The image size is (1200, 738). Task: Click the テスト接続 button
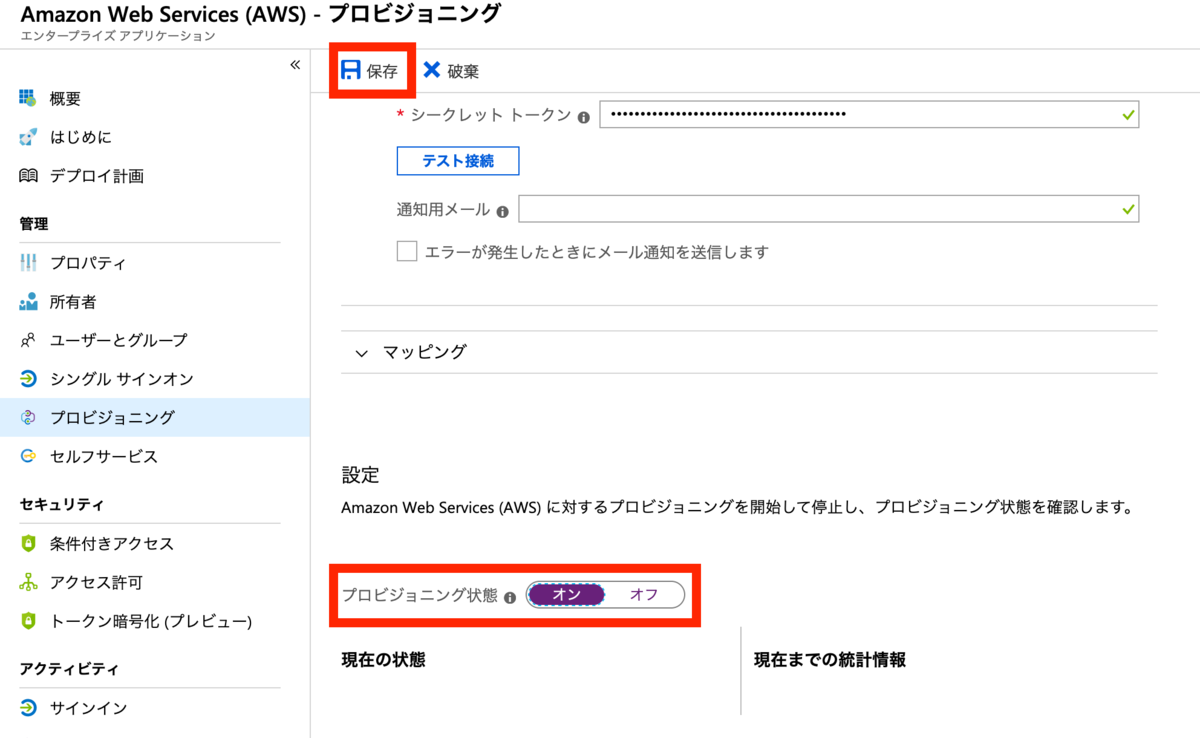tap(458, 160)
